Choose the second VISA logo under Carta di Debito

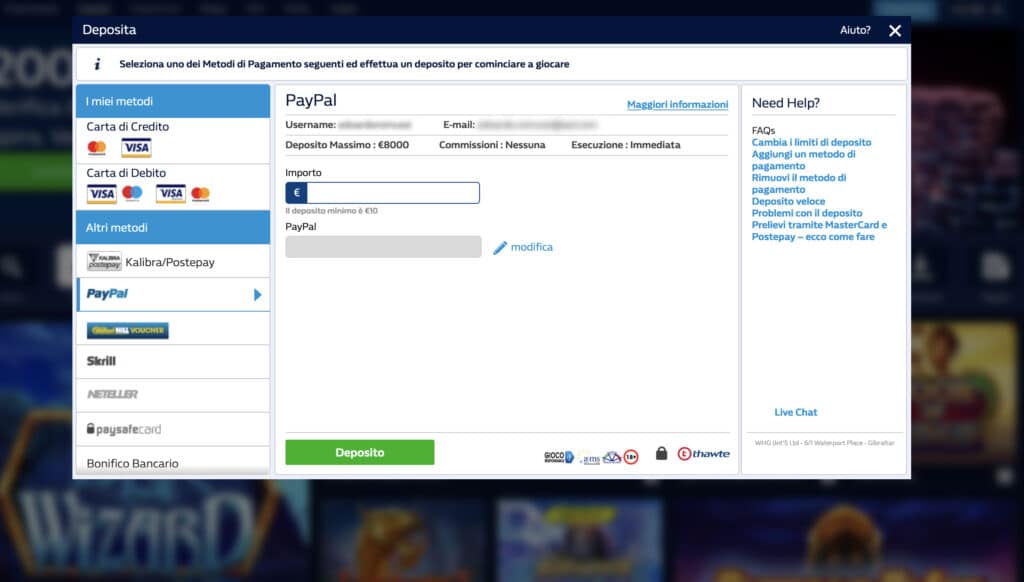click(x=170, y=194)
